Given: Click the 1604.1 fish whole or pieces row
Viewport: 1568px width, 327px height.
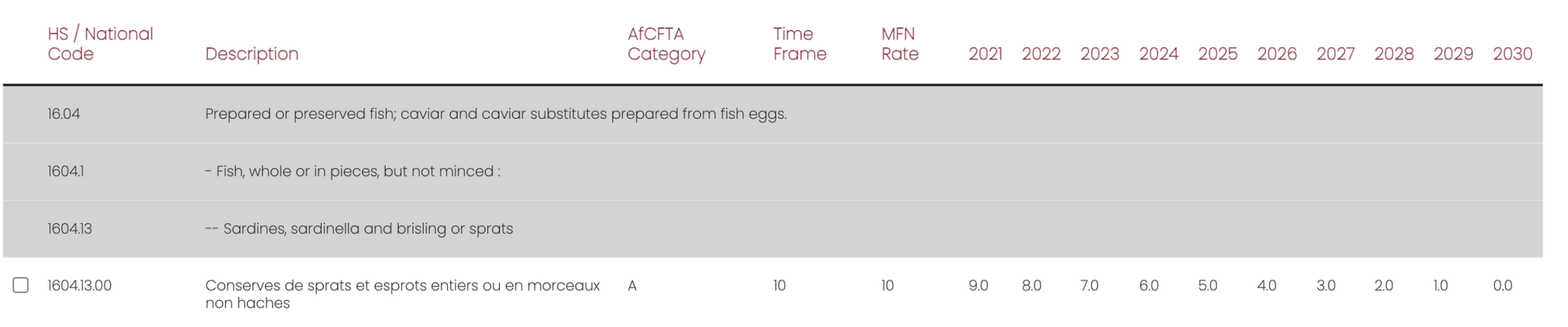Looking at the screenshot, I should (353, 172).
